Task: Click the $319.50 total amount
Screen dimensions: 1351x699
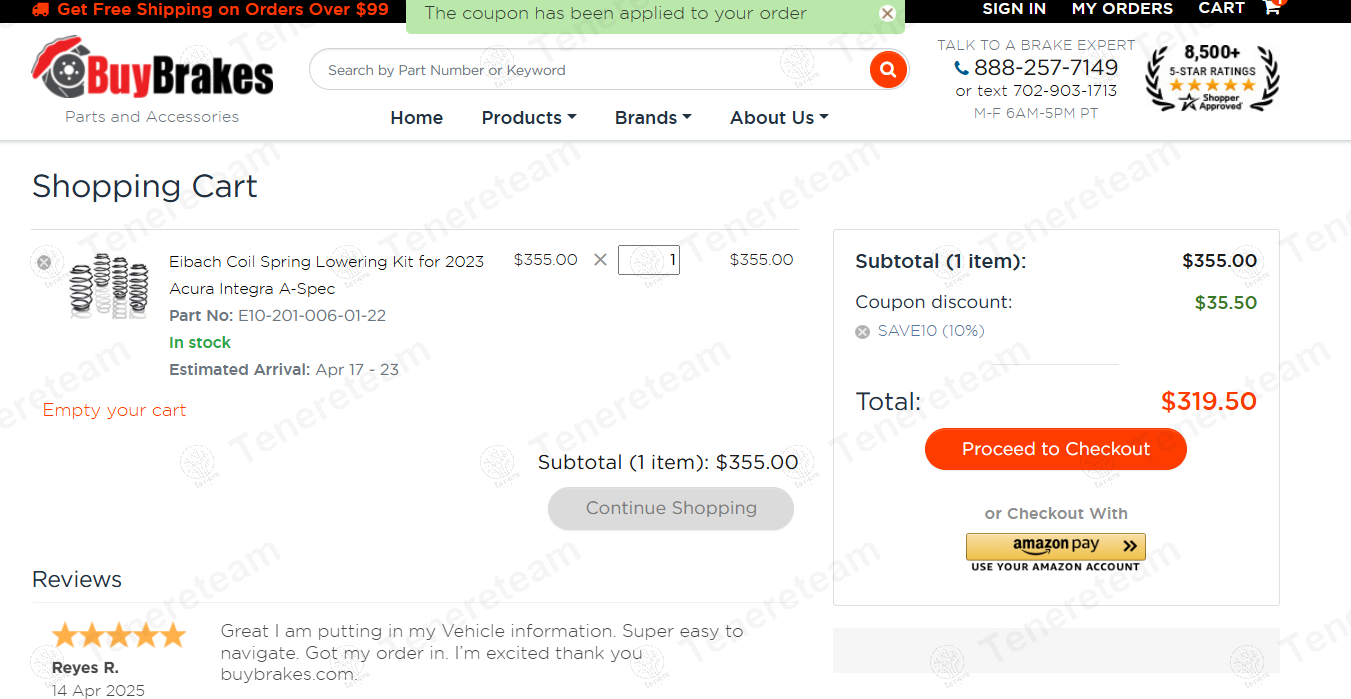Action: (1208, 402)
